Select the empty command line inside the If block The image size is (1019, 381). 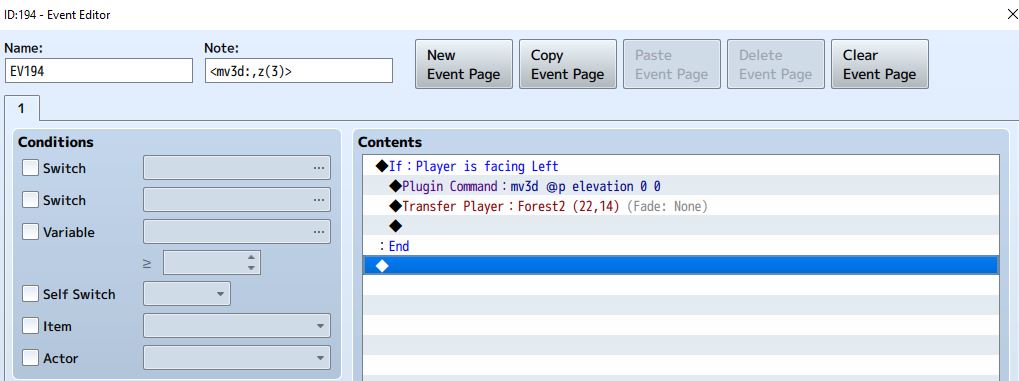click(680, 226)
